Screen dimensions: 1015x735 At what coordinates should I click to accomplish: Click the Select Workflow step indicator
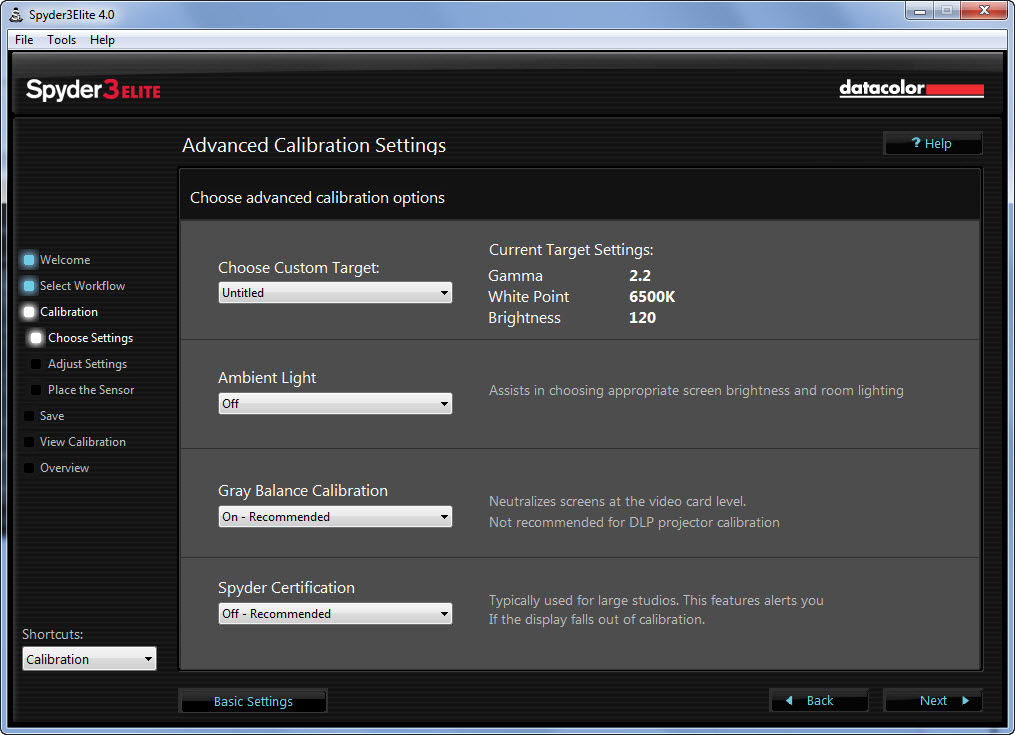(x=29, y=286)
